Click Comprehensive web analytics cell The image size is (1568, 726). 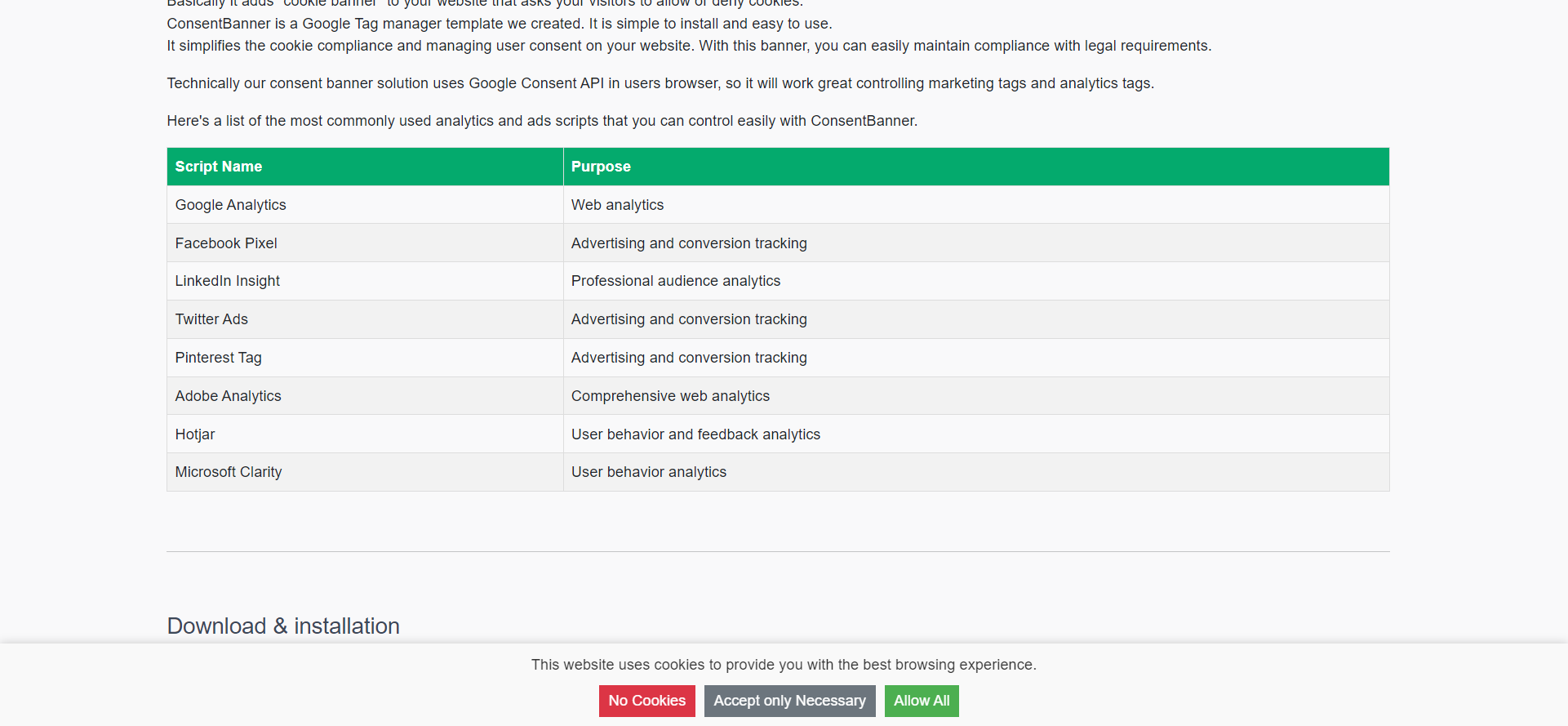[976, 396]
